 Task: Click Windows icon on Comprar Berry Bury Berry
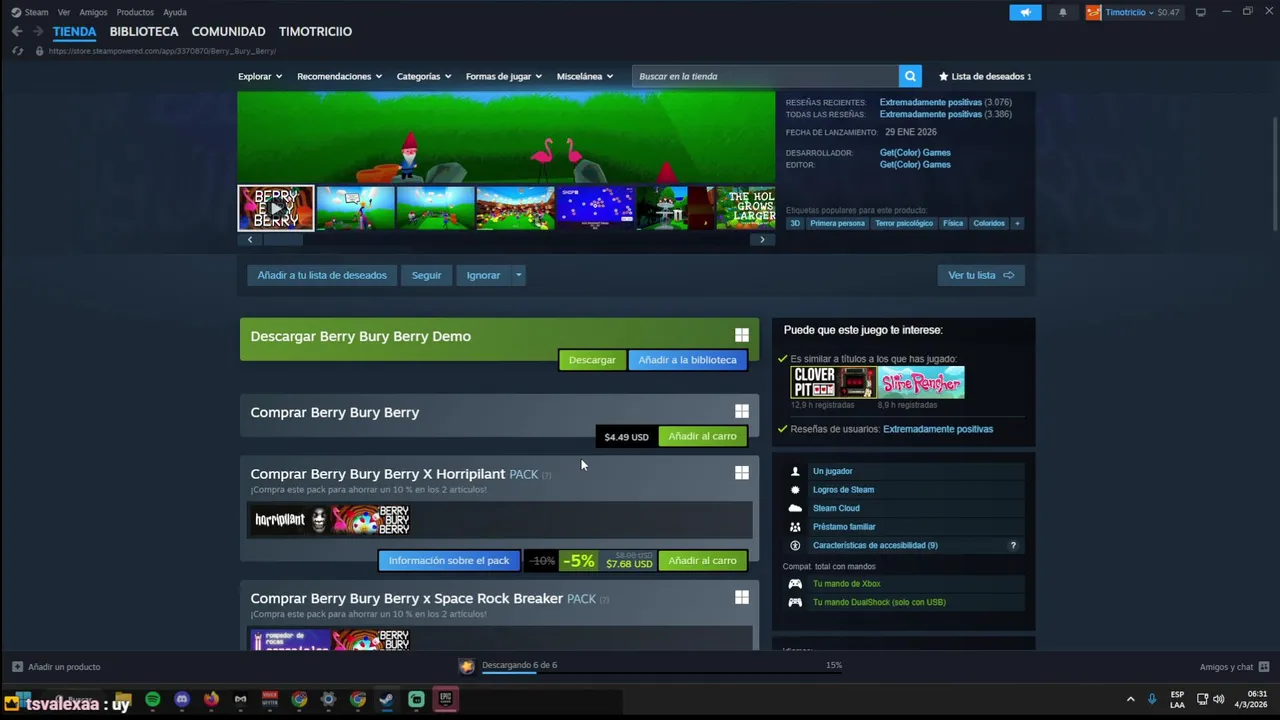[742, 412]
